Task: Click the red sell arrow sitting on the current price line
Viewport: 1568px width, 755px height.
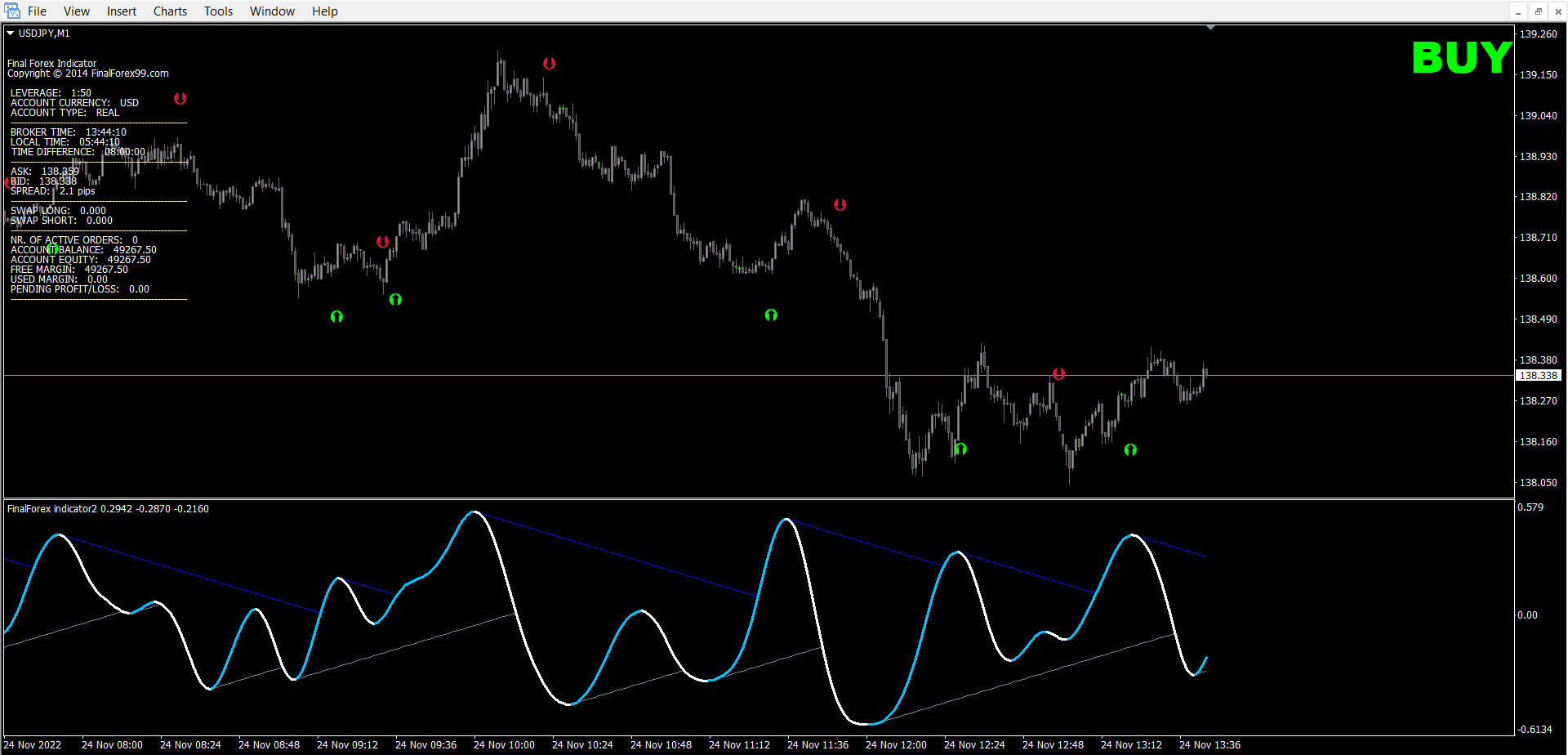Action: 1058,374
